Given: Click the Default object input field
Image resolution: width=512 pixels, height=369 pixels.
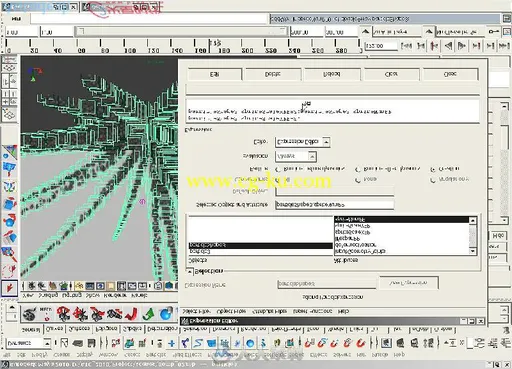Looking at the screenshot, I should [335, 192].
